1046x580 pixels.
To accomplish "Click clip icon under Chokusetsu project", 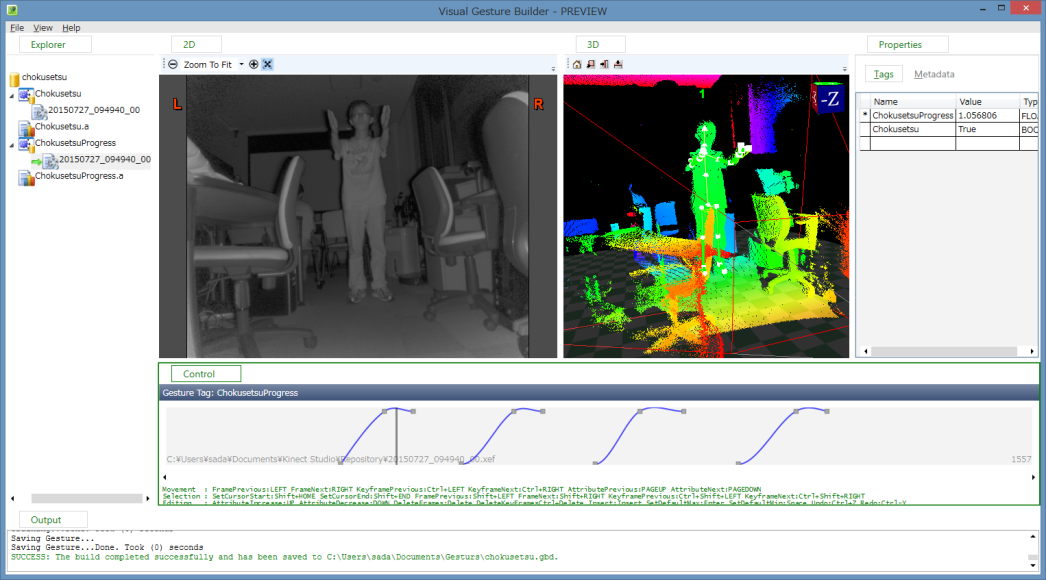I will 39,111.
